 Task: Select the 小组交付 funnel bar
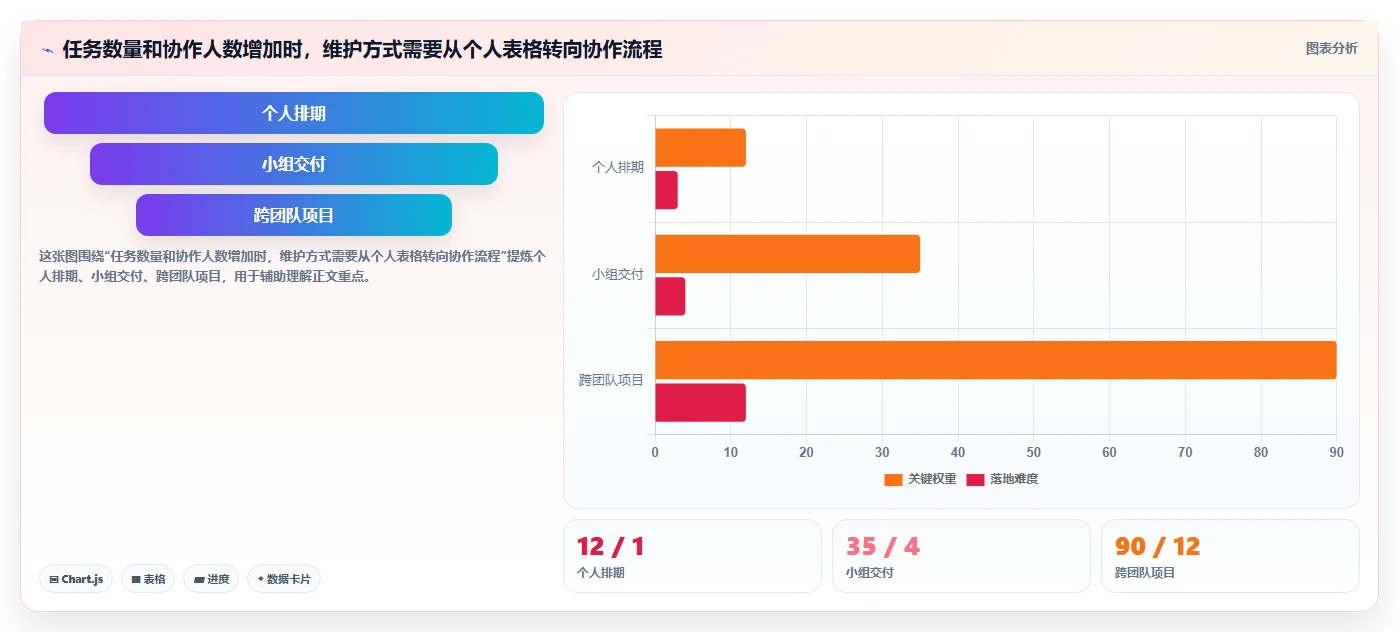294,164
